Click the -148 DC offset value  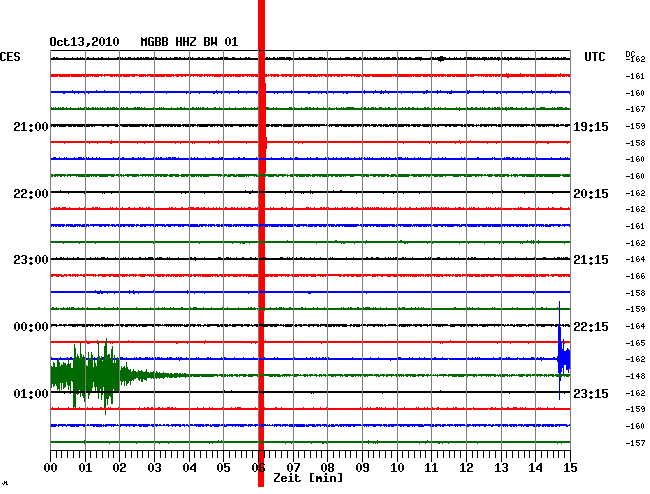(635, 376)
